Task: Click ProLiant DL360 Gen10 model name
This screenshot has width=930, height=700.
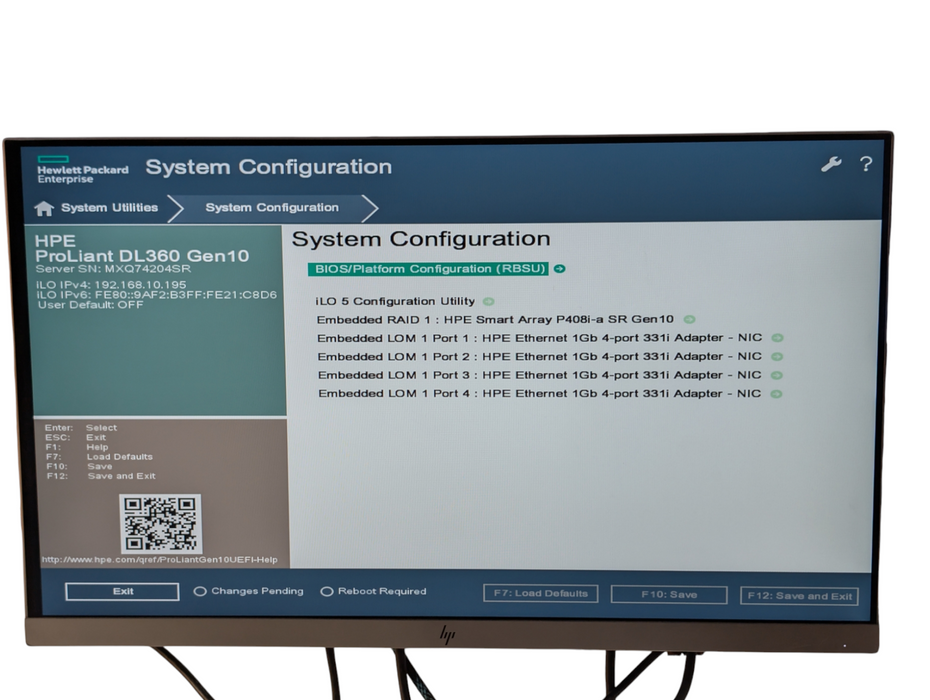Action: (142, 256)
